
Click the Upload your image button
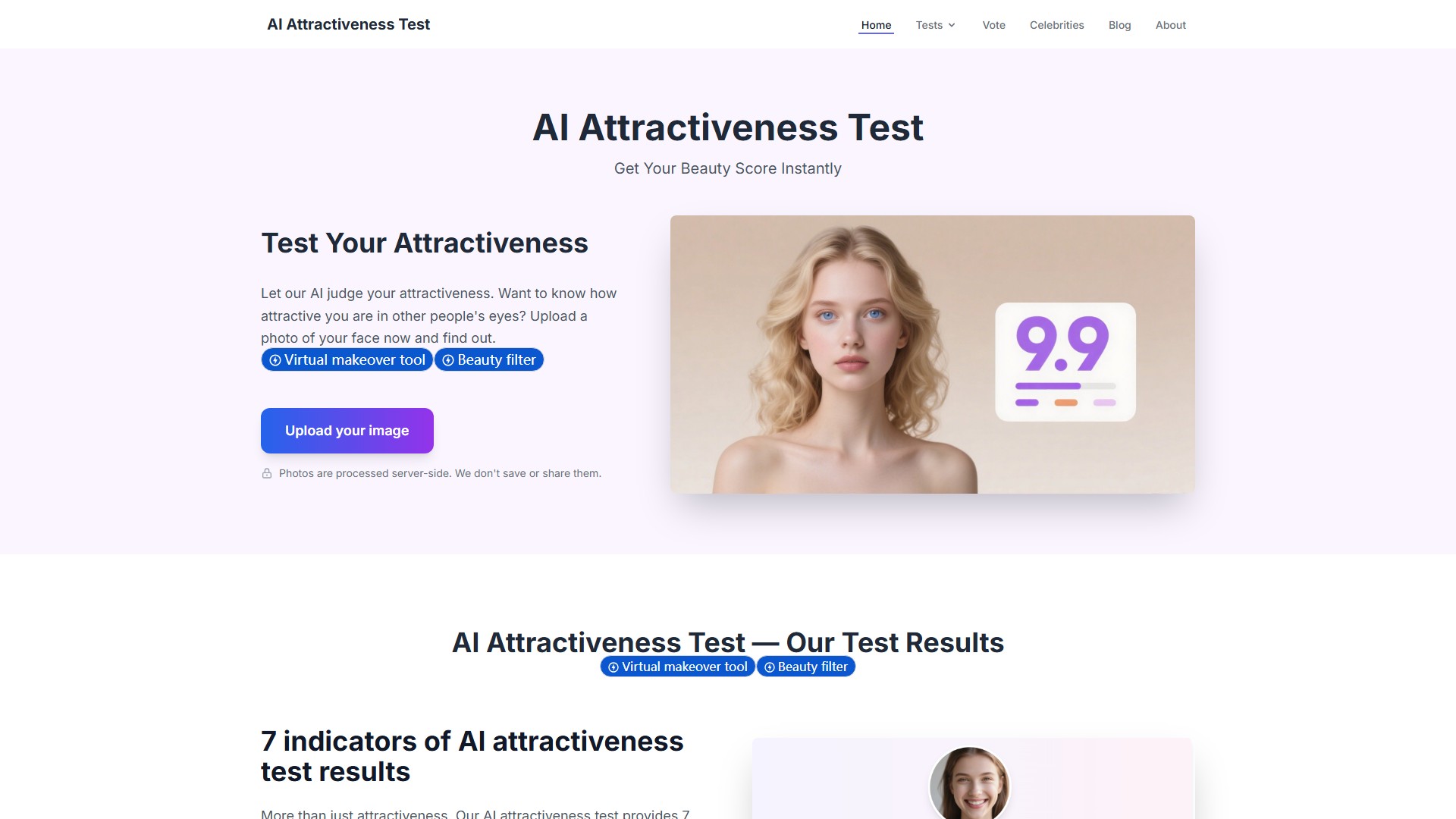(347, 431)
